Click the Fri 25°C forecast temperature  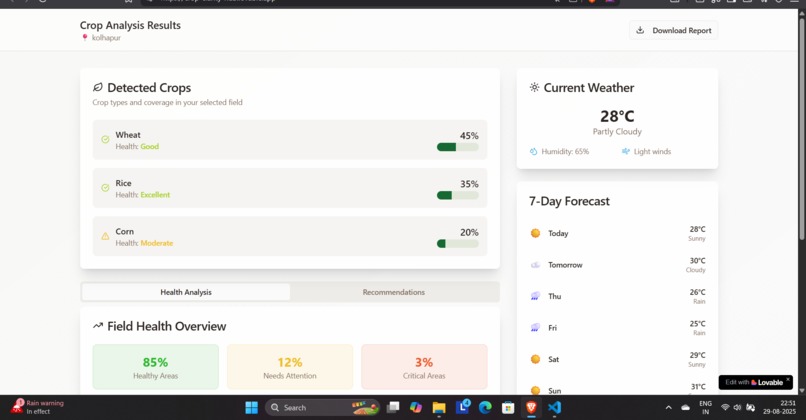pos(698,324)
